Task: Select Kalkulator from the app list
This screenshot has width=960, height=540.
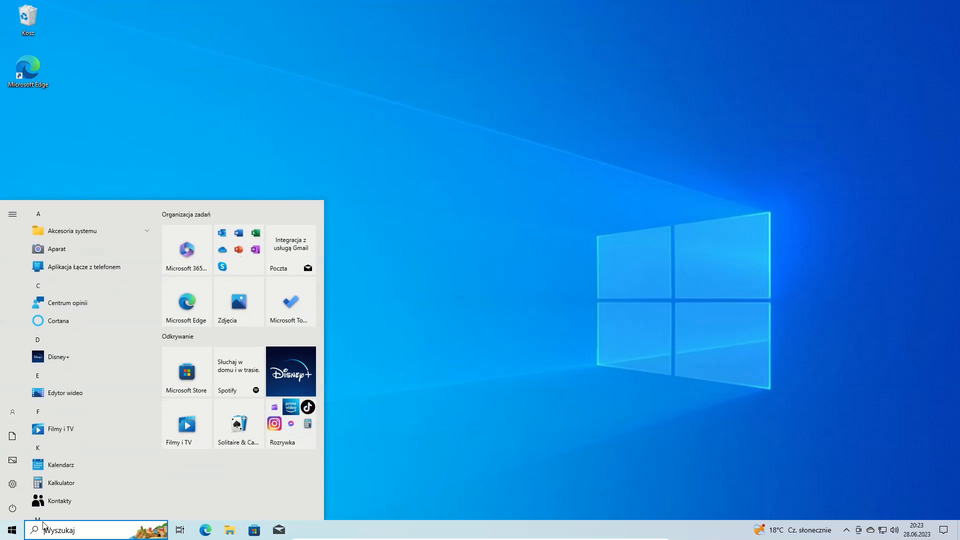Action: (60, 483)
